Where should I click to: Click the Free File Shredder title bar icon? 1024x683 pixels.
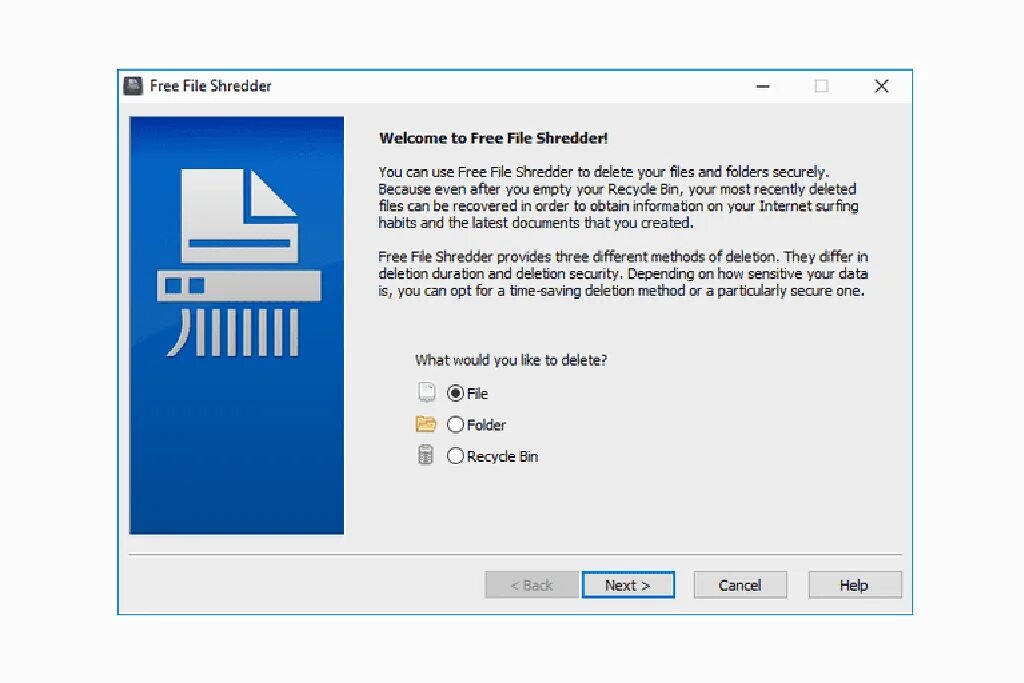(133, 86)
